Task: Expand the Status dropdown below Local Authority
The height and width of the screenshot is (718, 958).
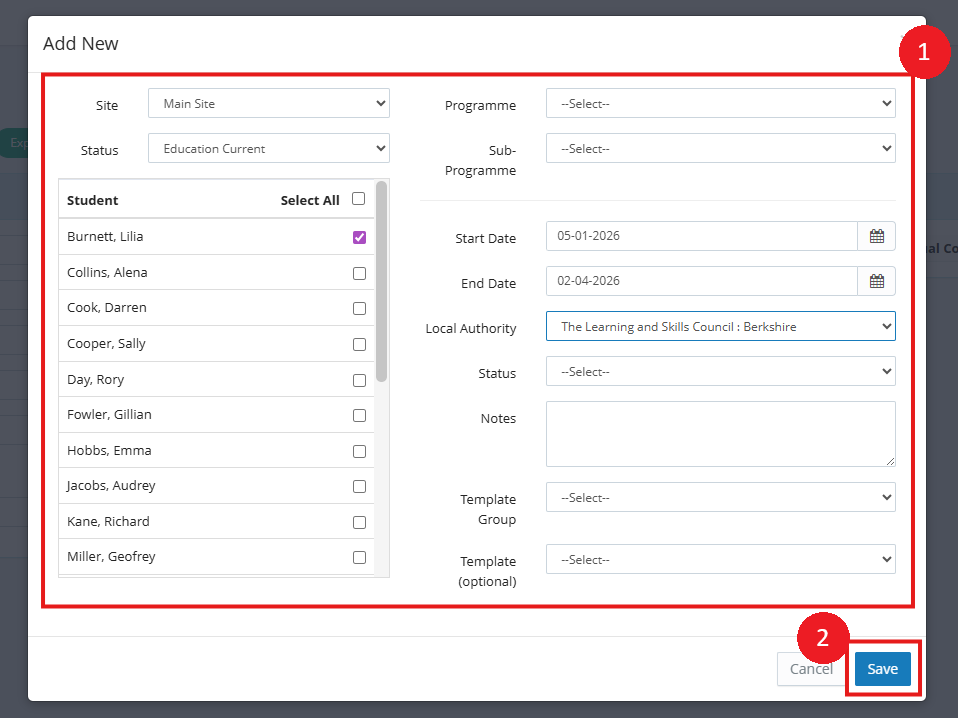Action: [721, 372]
